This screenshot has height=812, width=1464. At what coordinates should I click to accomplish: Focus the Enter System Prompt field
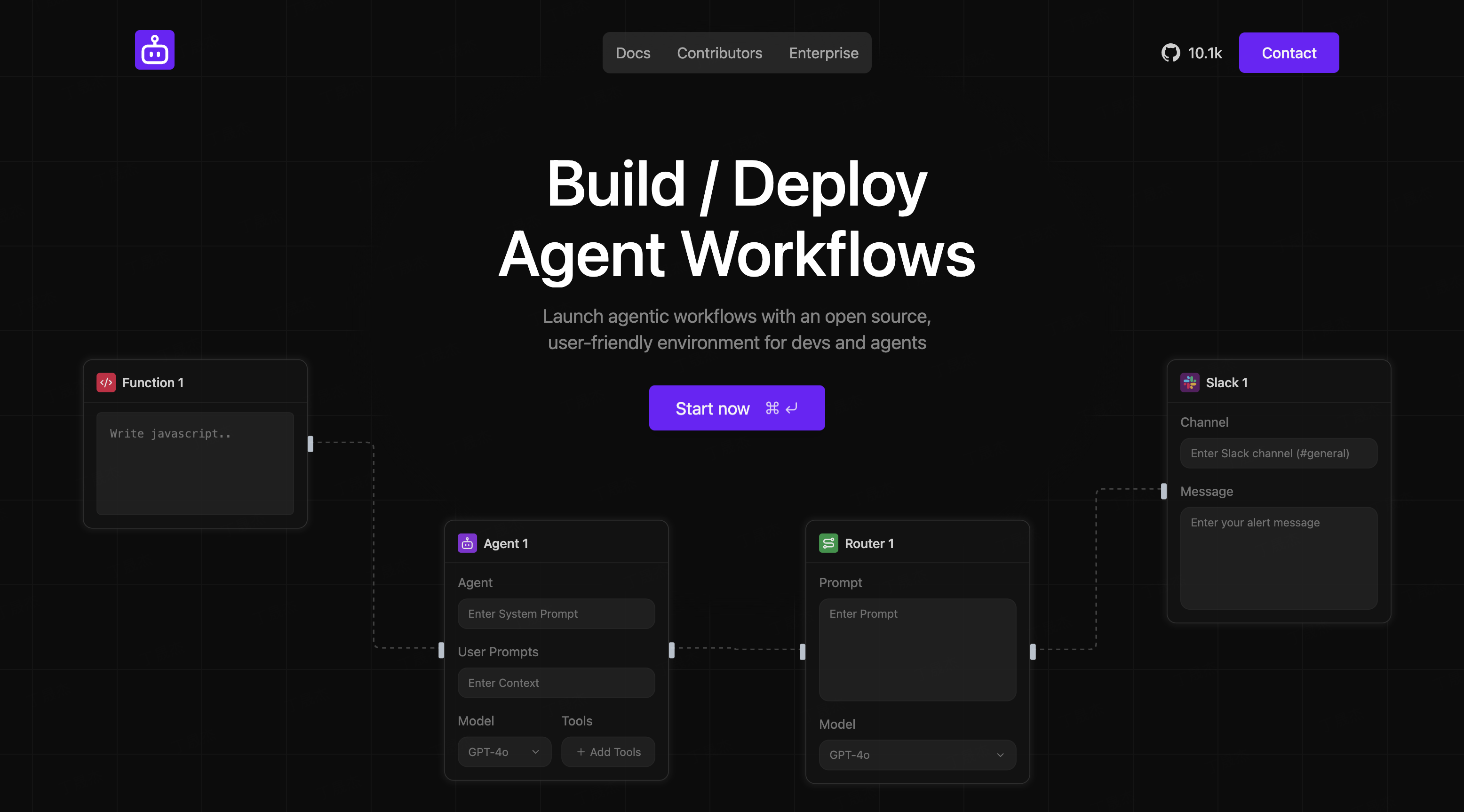point(556,613)
